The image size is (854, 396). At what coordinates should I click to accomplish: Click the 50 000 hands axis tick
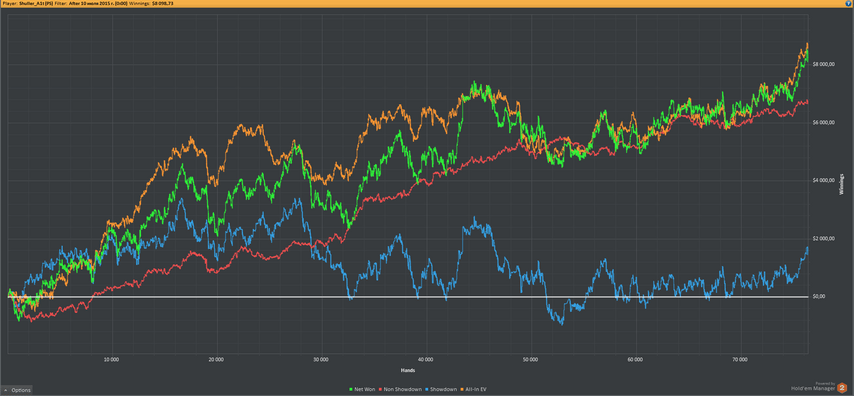pyautogui.click(x=530, y=360)
